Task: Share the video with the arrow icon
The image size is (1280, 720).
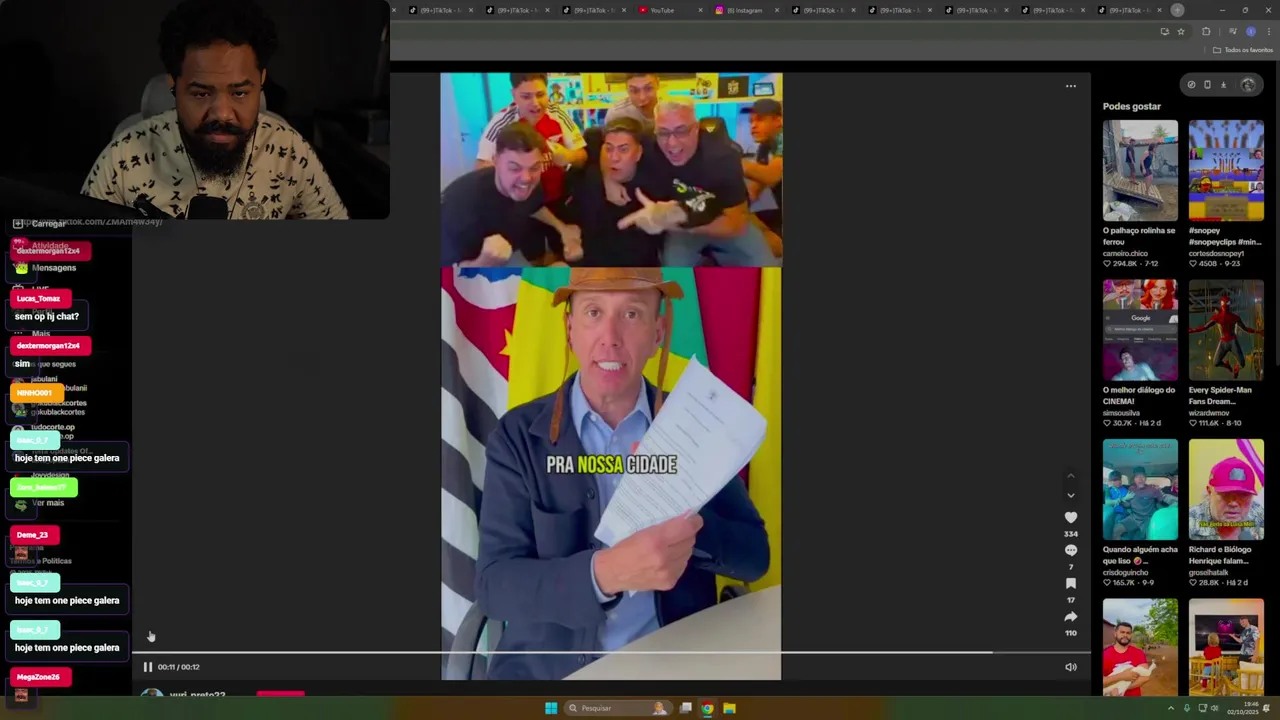Action: [x=1070, y=616]
